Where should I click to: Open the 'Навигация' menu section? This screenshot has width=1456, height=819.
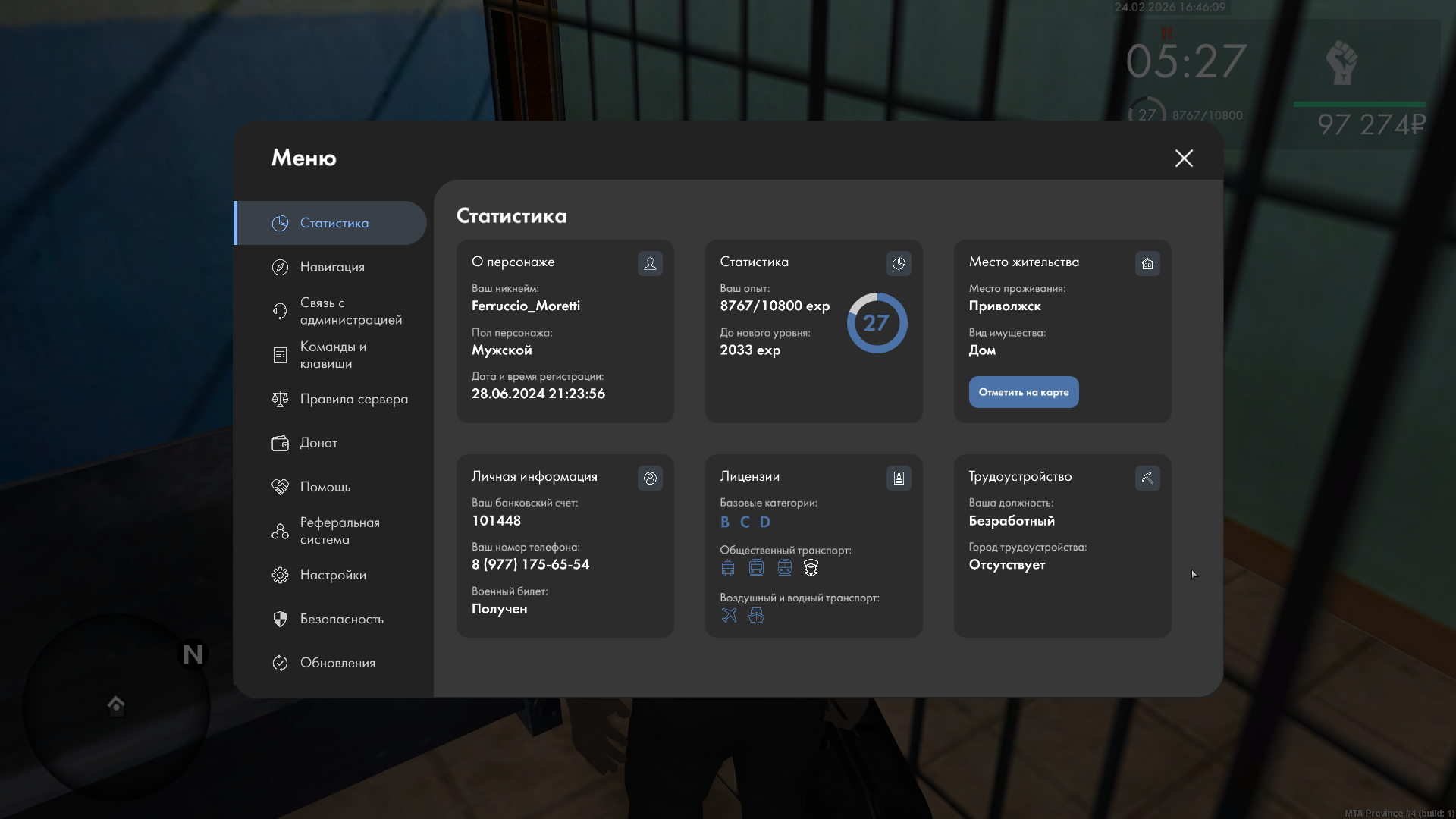(331, 267)
